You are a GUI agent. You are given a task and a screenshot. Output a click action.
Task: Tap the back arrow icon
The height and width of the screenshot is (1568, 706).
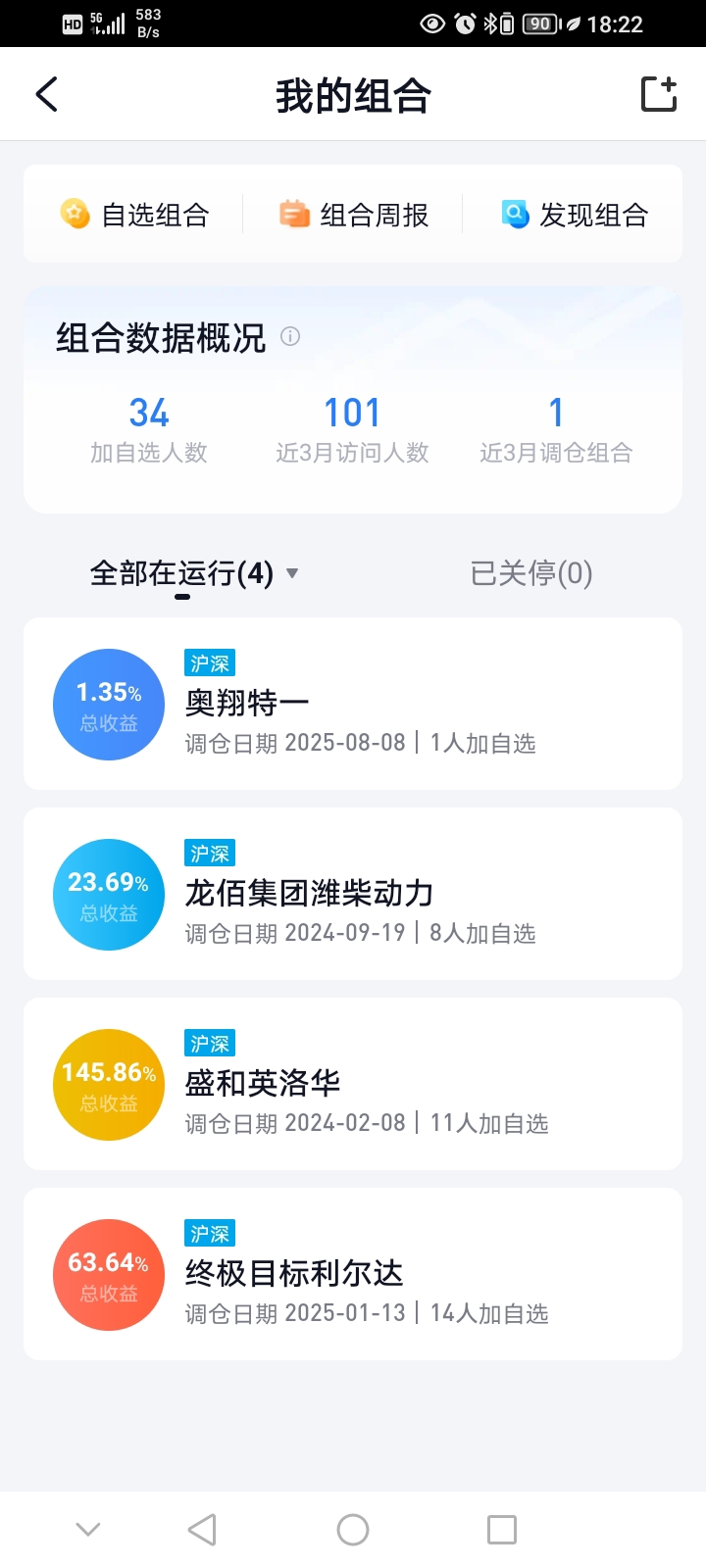point(46,94)
